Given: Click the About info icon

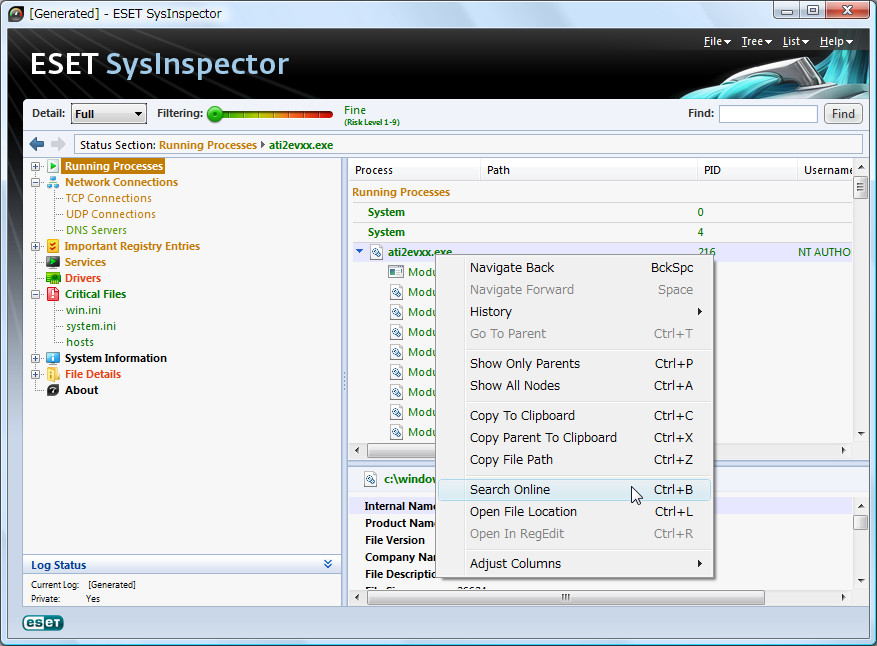Looking at the screenshot, I should [x=52, y=390].
